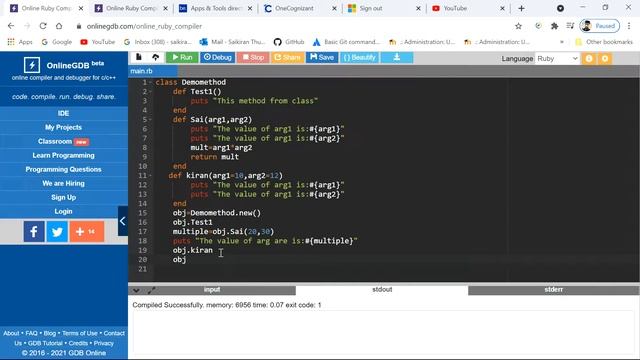Click the orange plus share icon

pos(87,231)
